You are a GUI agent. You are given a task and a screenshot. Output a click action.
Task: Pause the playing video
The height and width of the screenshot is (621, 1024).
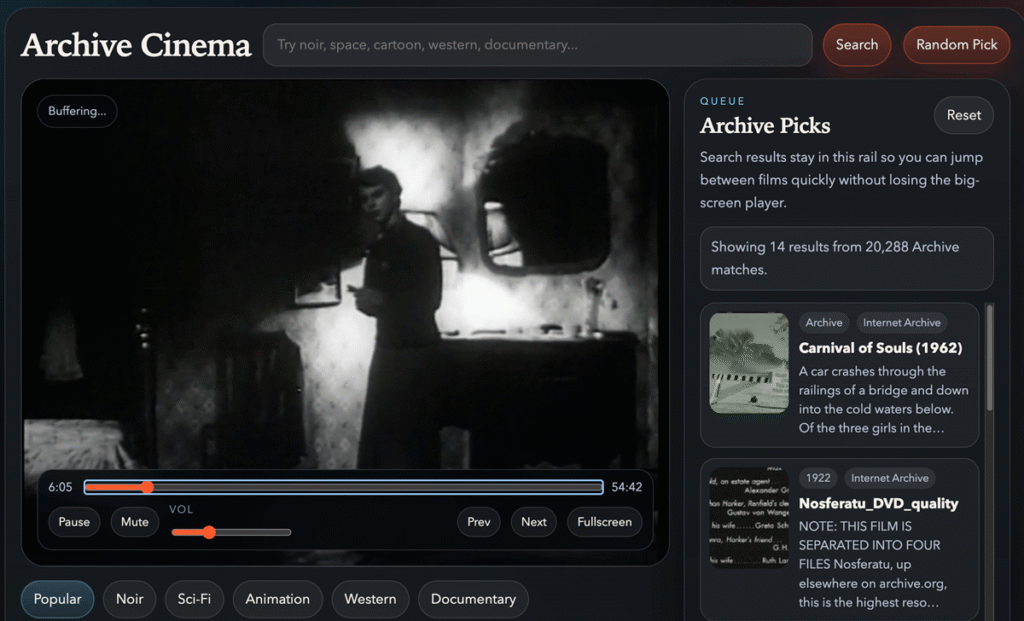click(74, 522)
